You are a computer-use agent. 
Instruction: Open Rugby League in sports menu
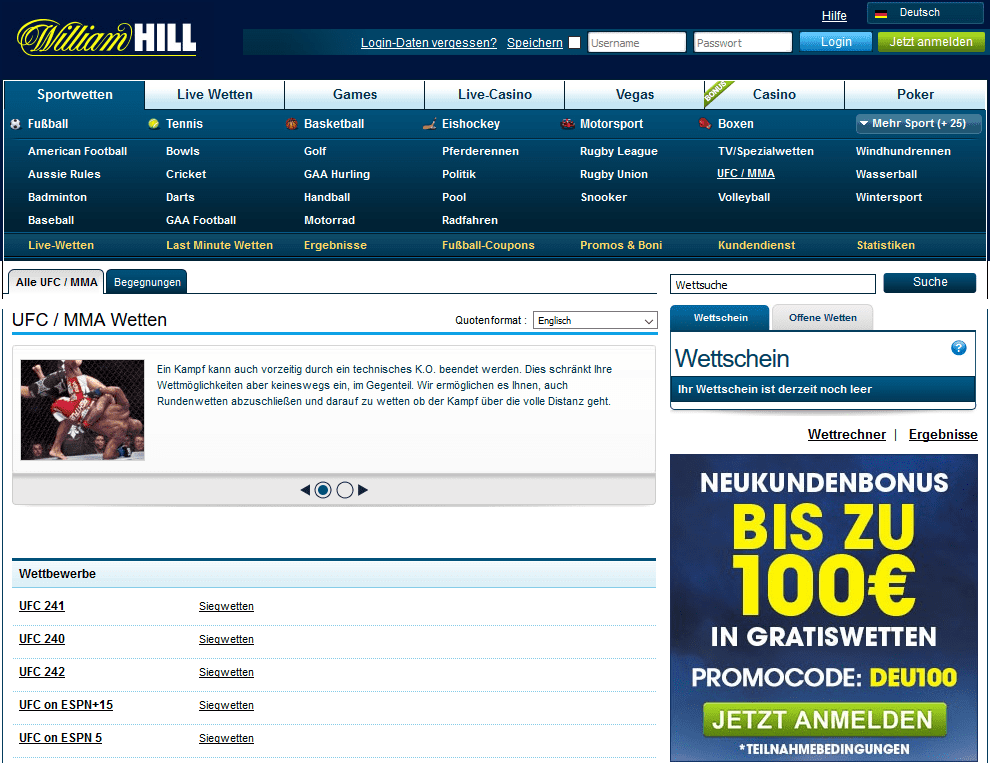tap(618, 151)
